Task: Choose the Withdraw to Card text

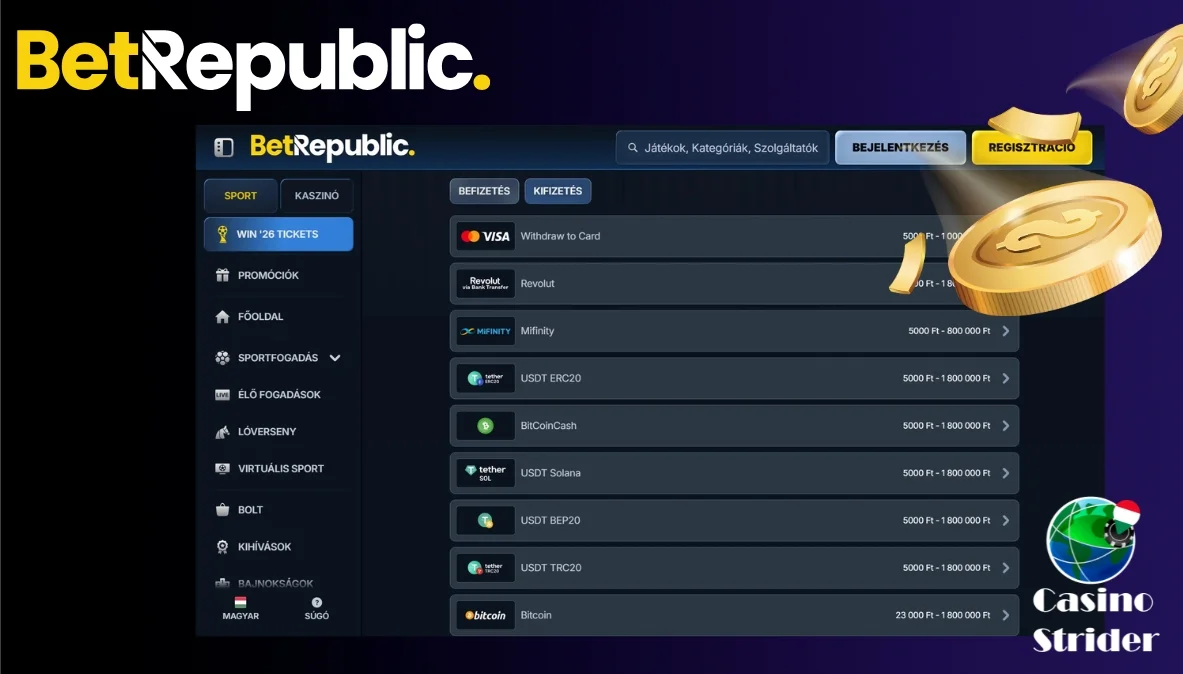Action: pos(561,236)
